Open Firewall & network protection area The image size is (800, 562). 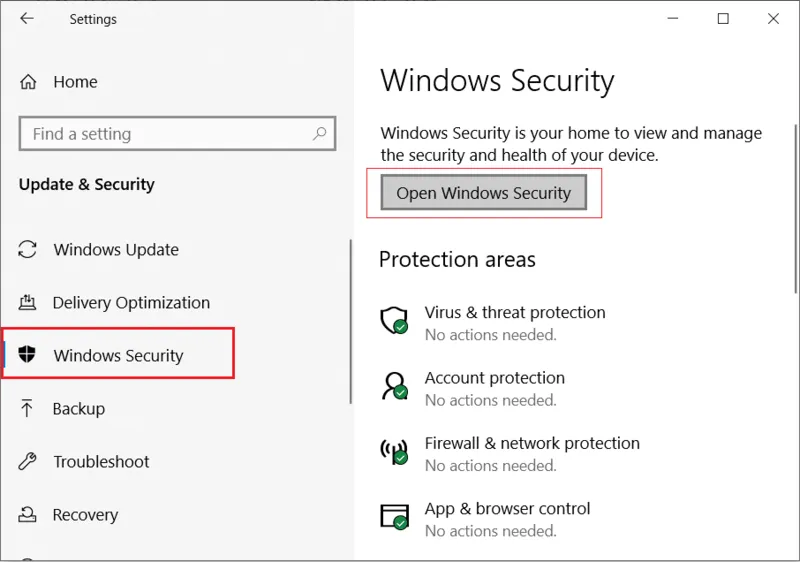(531, 444)
